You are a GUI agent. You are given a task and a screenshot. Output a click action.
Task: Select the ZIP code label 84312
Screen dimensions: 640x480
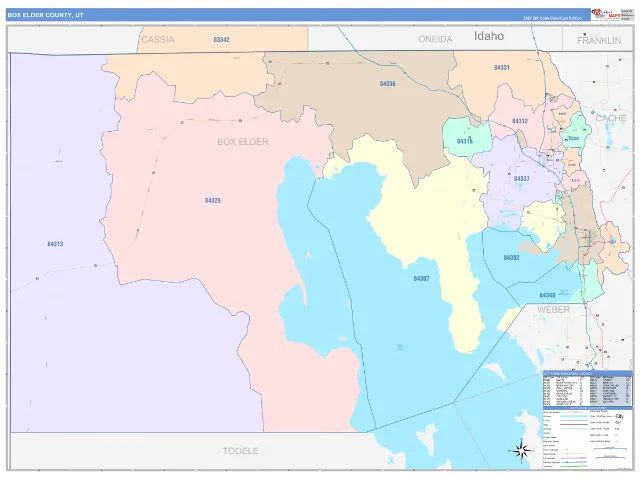pos(520,121)
